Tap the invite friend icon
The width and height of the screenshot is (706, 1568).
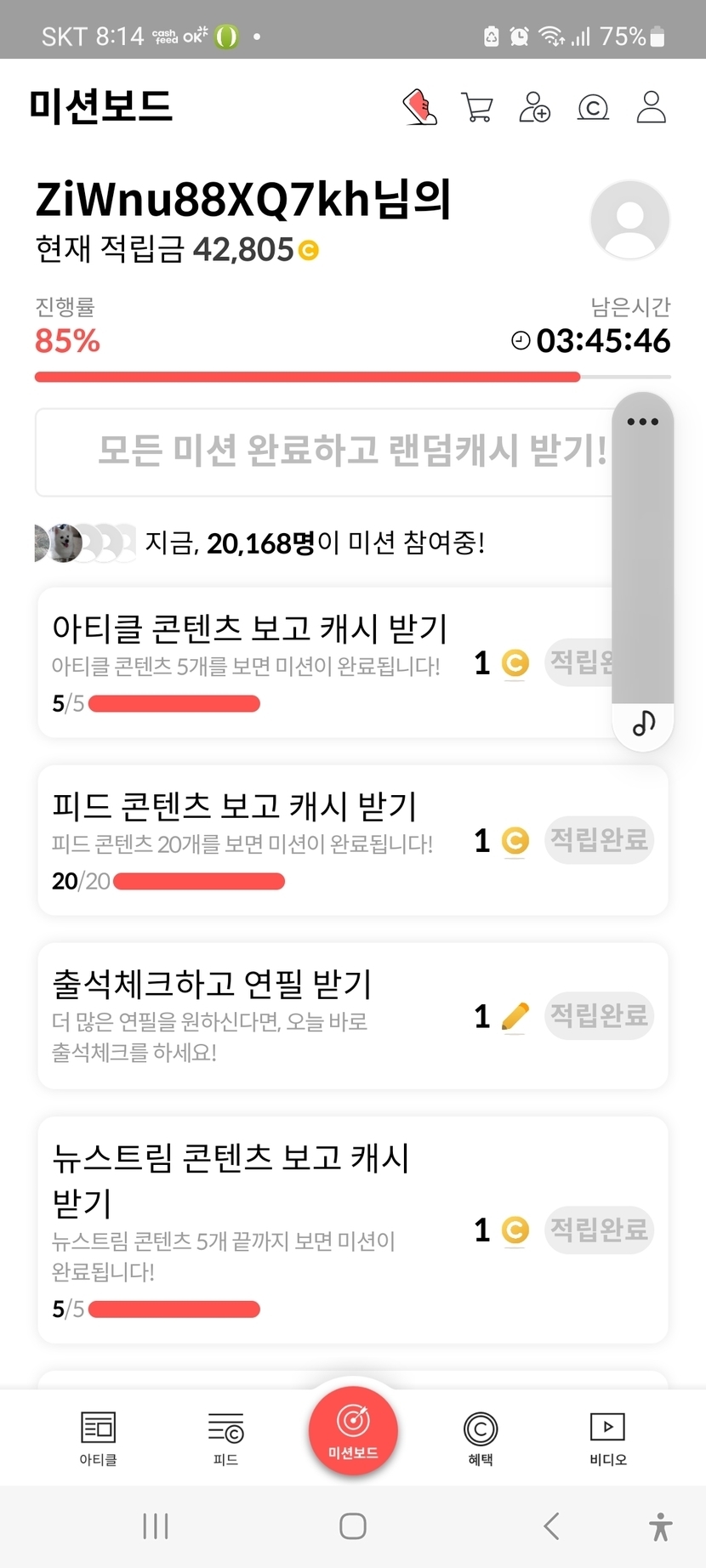coord(534,108)
